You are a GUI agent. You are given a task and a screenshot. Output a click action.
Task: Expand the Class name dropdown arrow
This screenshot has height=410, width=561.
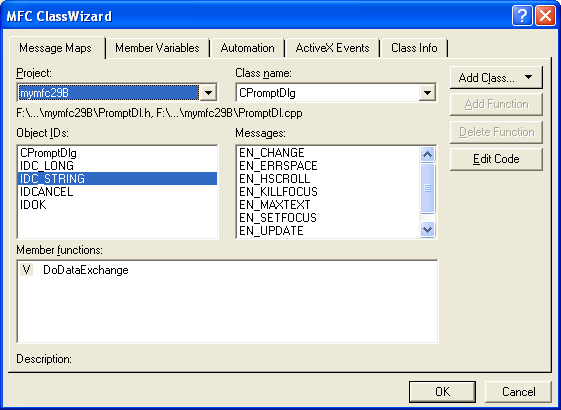click(427, 93)
